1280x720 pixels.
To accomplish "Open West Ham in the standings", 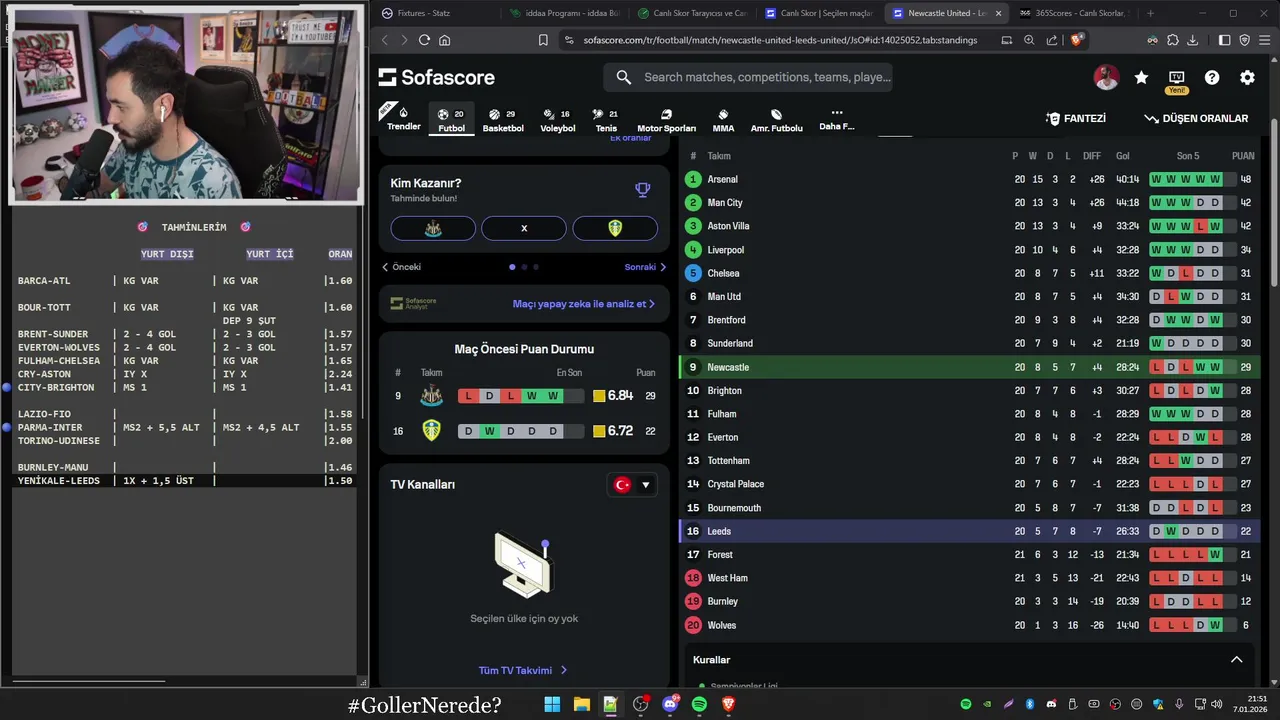I will (x=969, y=578).
